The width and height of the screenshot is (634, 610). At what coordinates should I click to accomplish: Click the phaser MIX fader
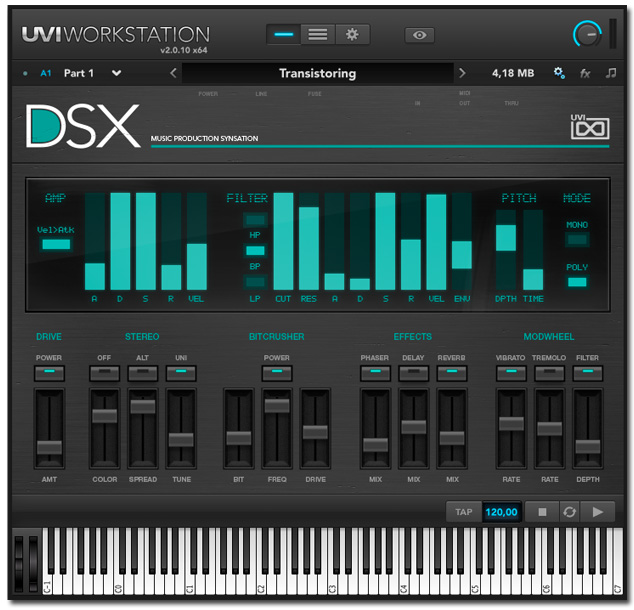click(375, 445)
